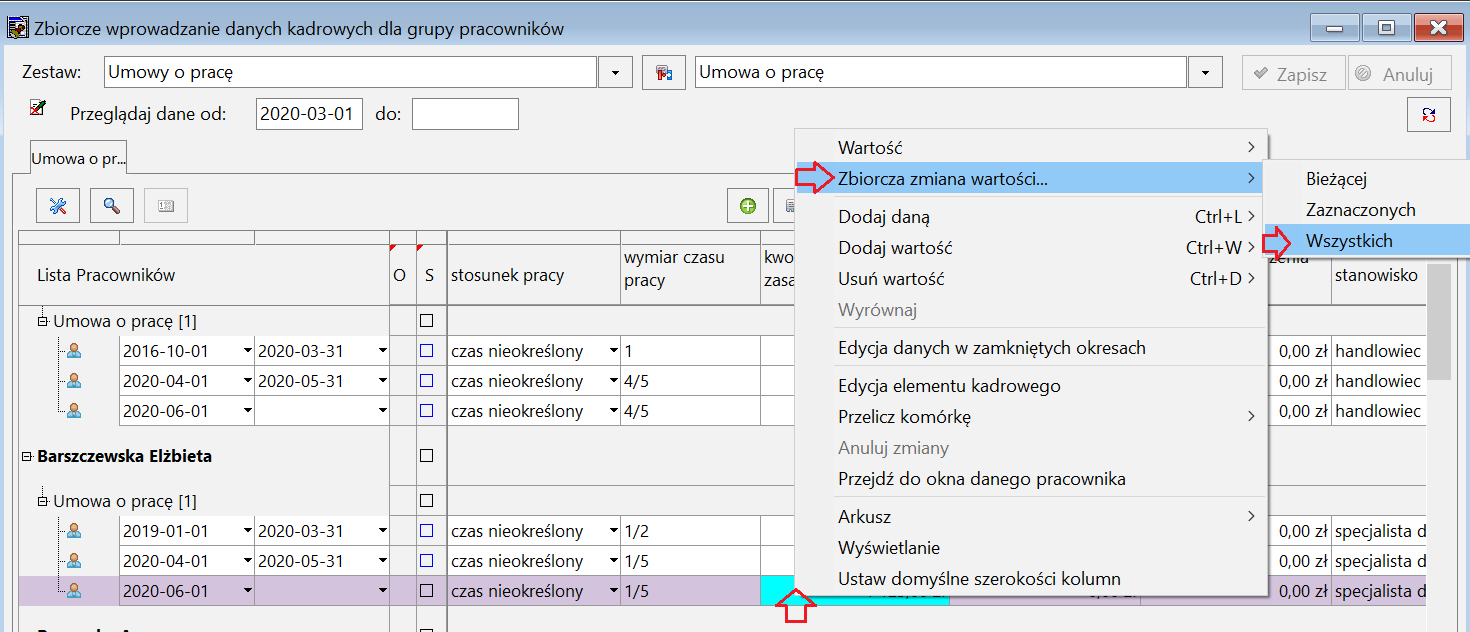Select Usuń wartość in the context menu
This screenshot has height=632, width=1470.
click(x=1030, y=279)
